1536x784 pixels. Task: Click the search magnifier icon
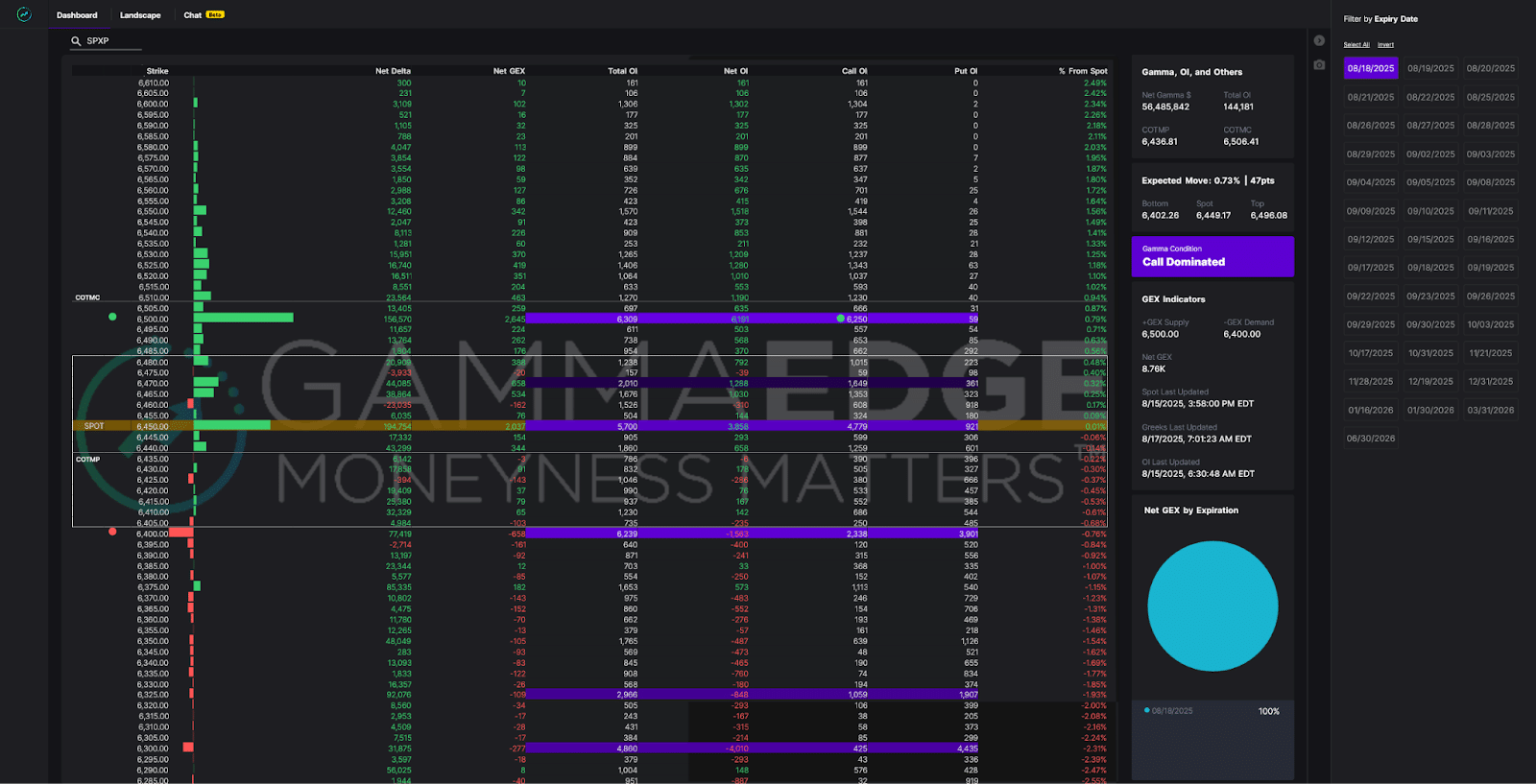pyautogui.click(x=76, y=41)
